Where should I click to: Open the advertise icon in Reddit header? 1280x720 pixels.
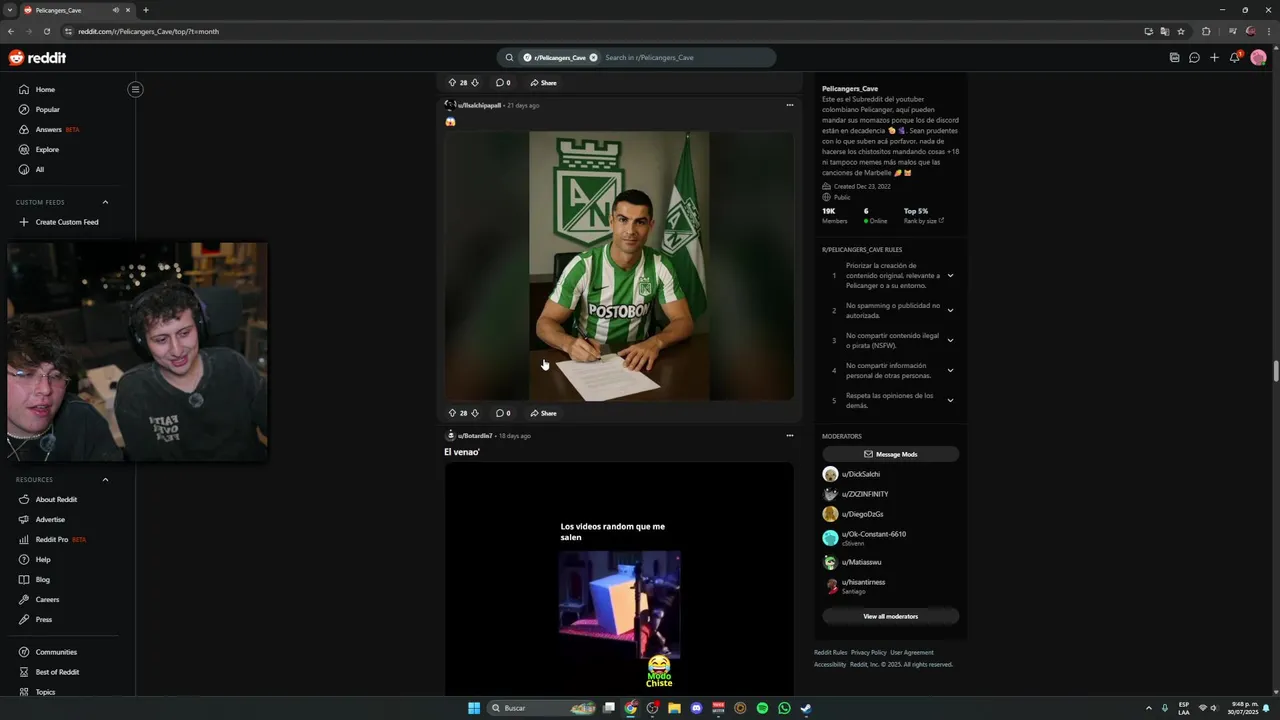point(1174,58)
